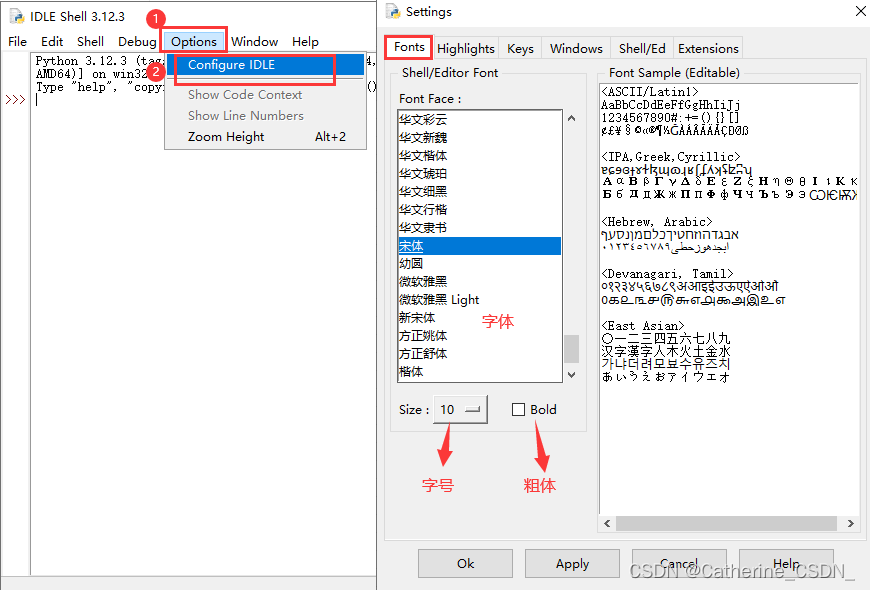Click the Settings Help button
The width and height of the screenshot is (870, 590).
point(786,564)
